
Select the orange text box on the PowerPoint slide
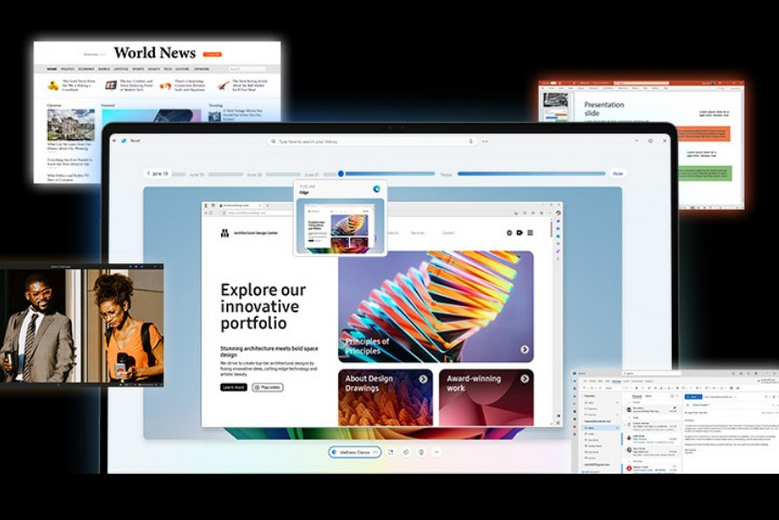coord(702,135)
